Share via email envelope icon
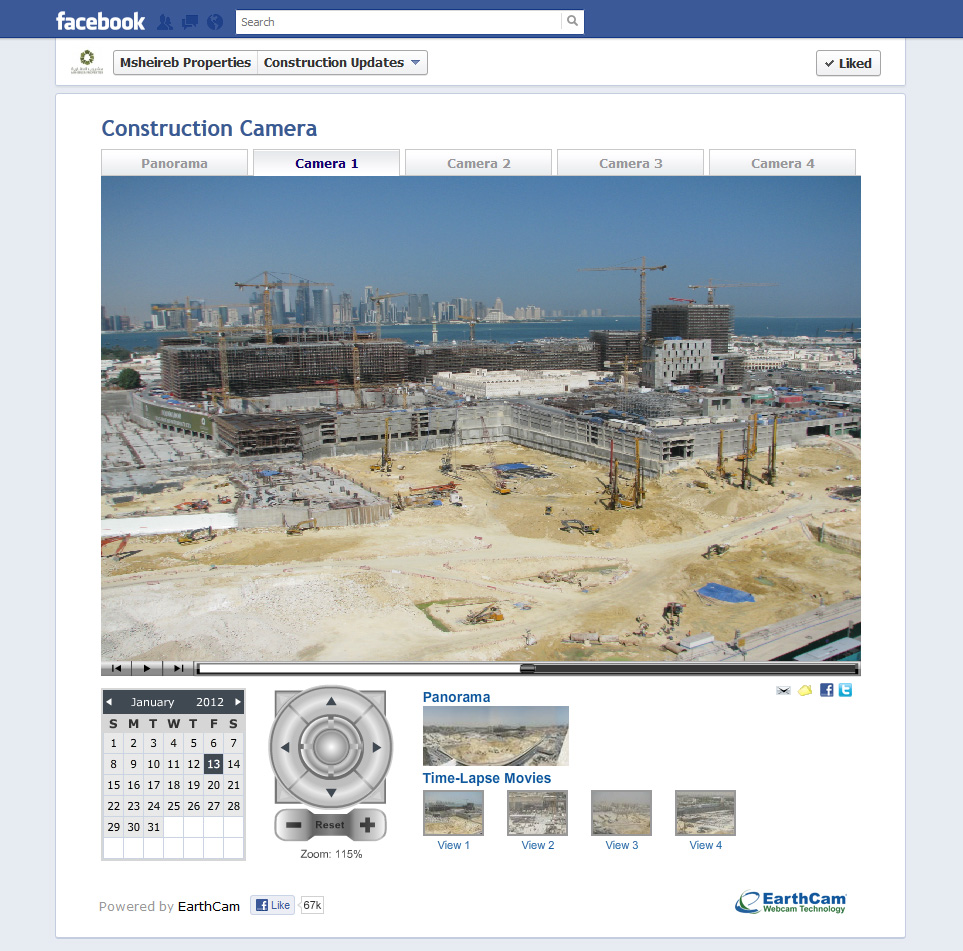The image size is (963, 951). click(x=783, y=691)
